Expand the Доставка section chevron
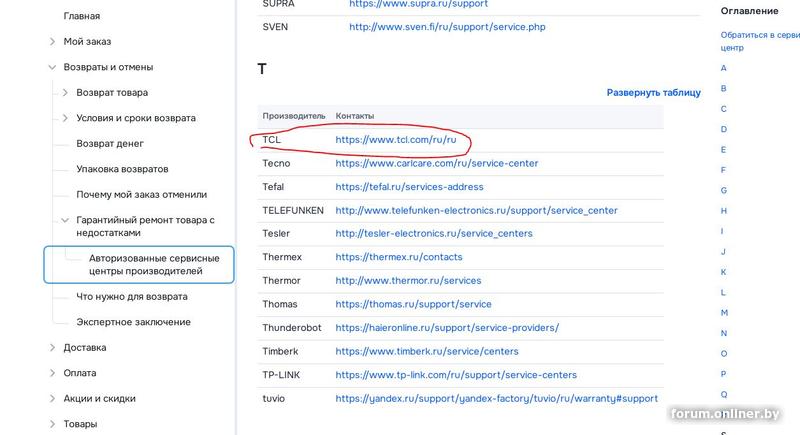 (x=52, y=347)
